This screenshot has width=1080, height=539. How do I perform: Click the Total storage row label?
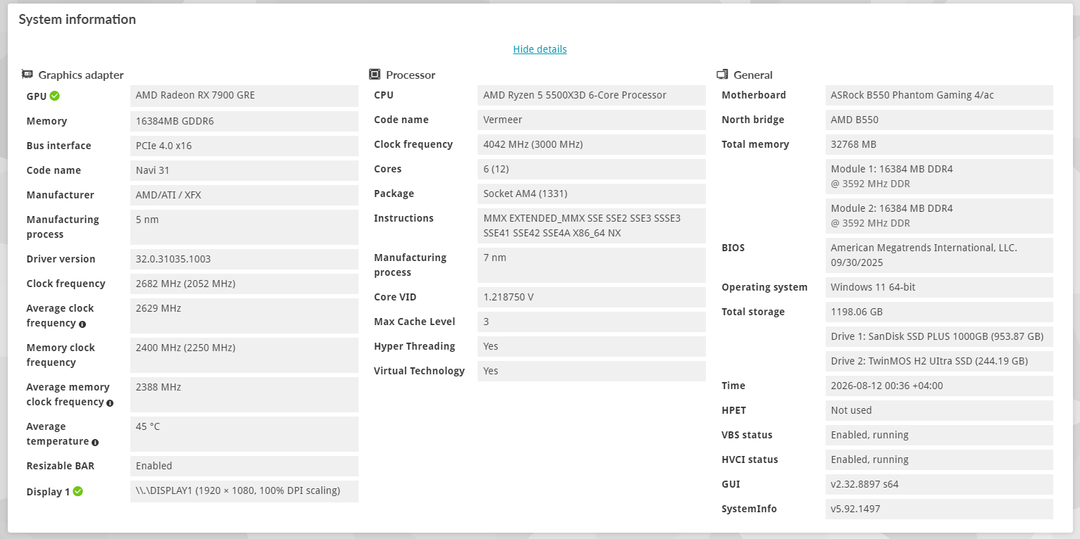point(753,312)
